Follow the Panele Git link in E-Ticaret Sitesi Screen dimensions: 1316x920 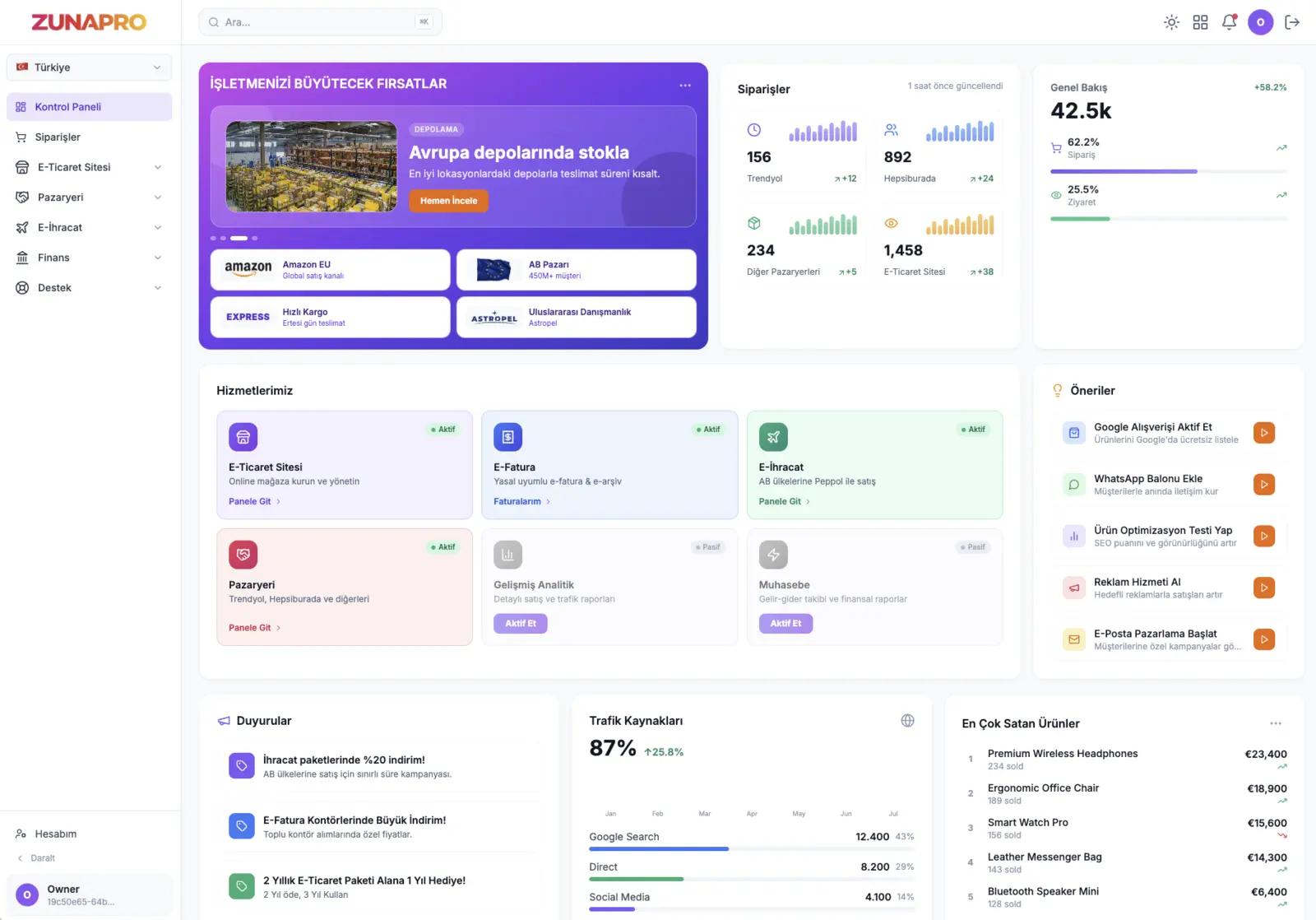pos(254,501)
